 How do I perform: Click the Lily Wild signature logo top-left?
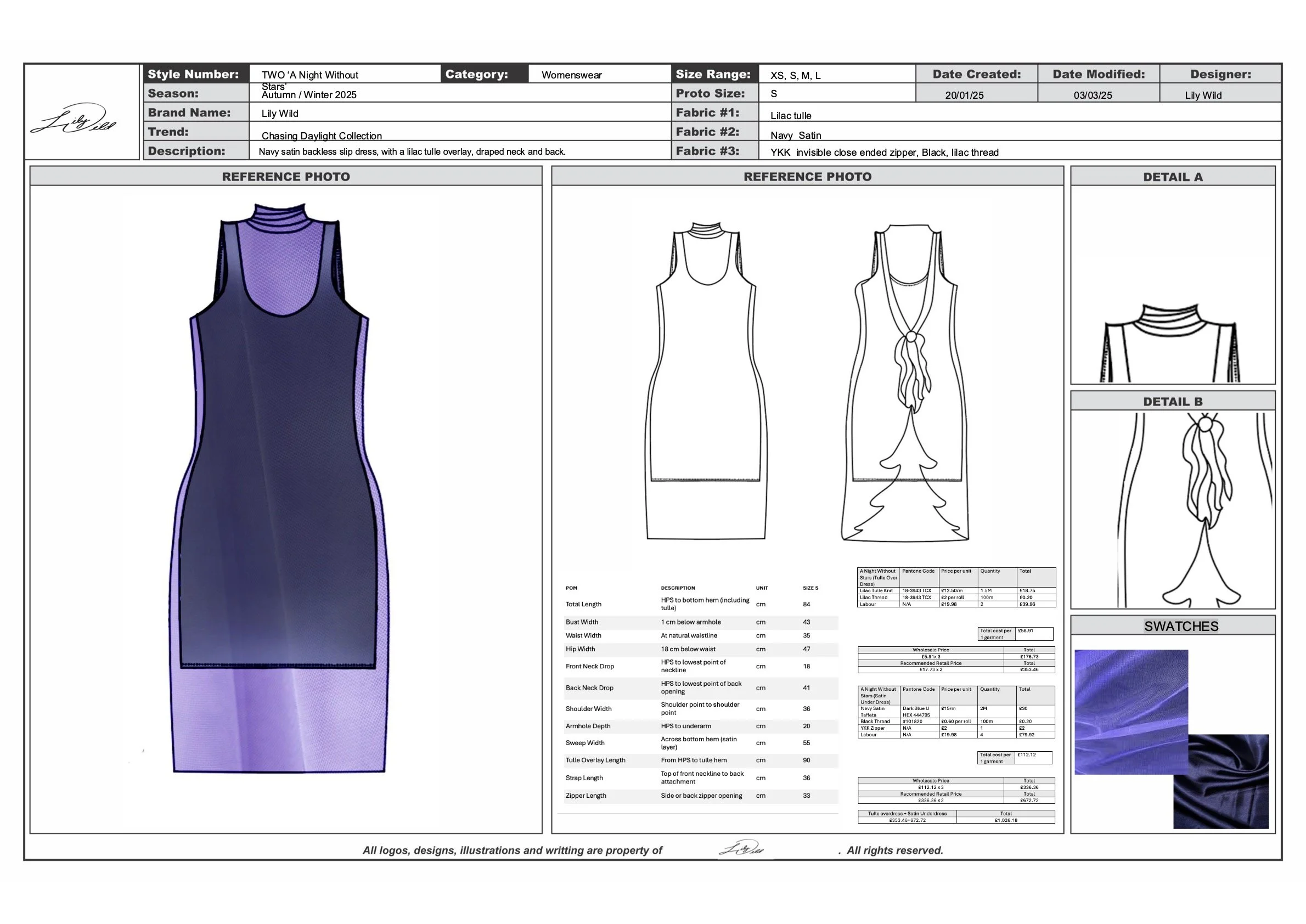(x=74, y=119)
